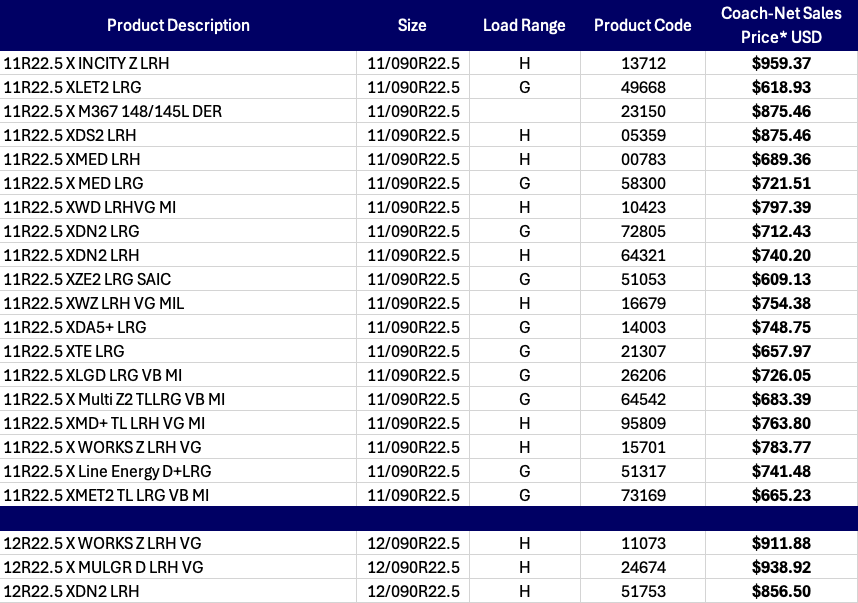Select the Size column header
Screen dimensions: 858x603
pos(411,25)
